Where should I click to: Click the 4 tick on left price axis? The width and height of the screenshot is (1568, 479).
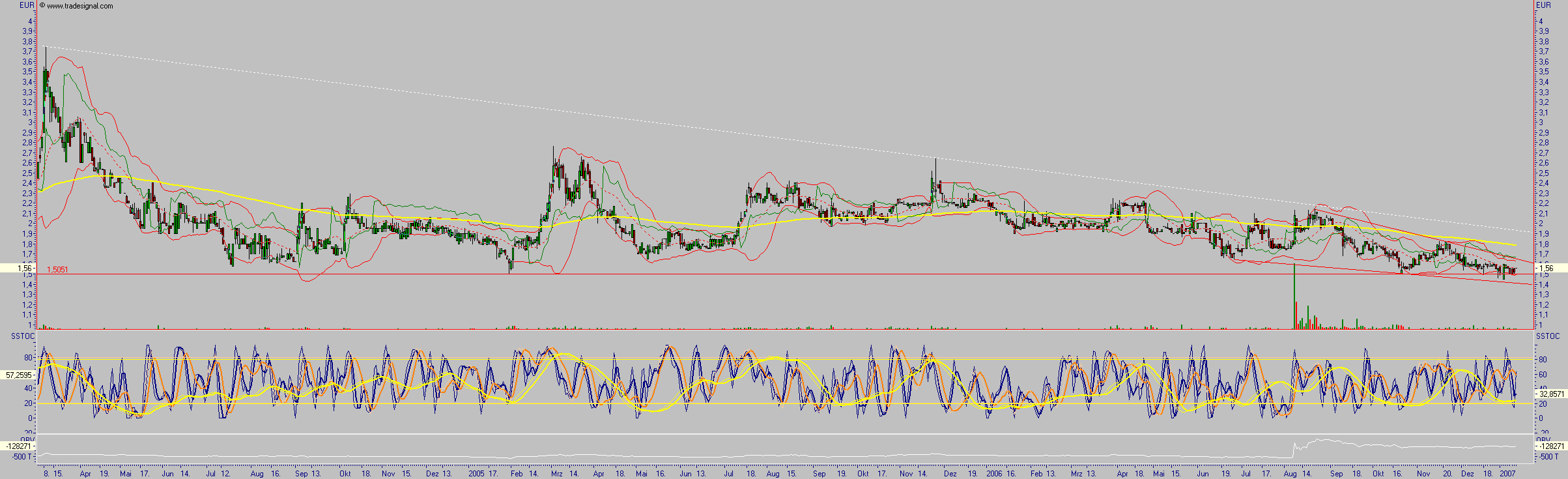[29, 21]
